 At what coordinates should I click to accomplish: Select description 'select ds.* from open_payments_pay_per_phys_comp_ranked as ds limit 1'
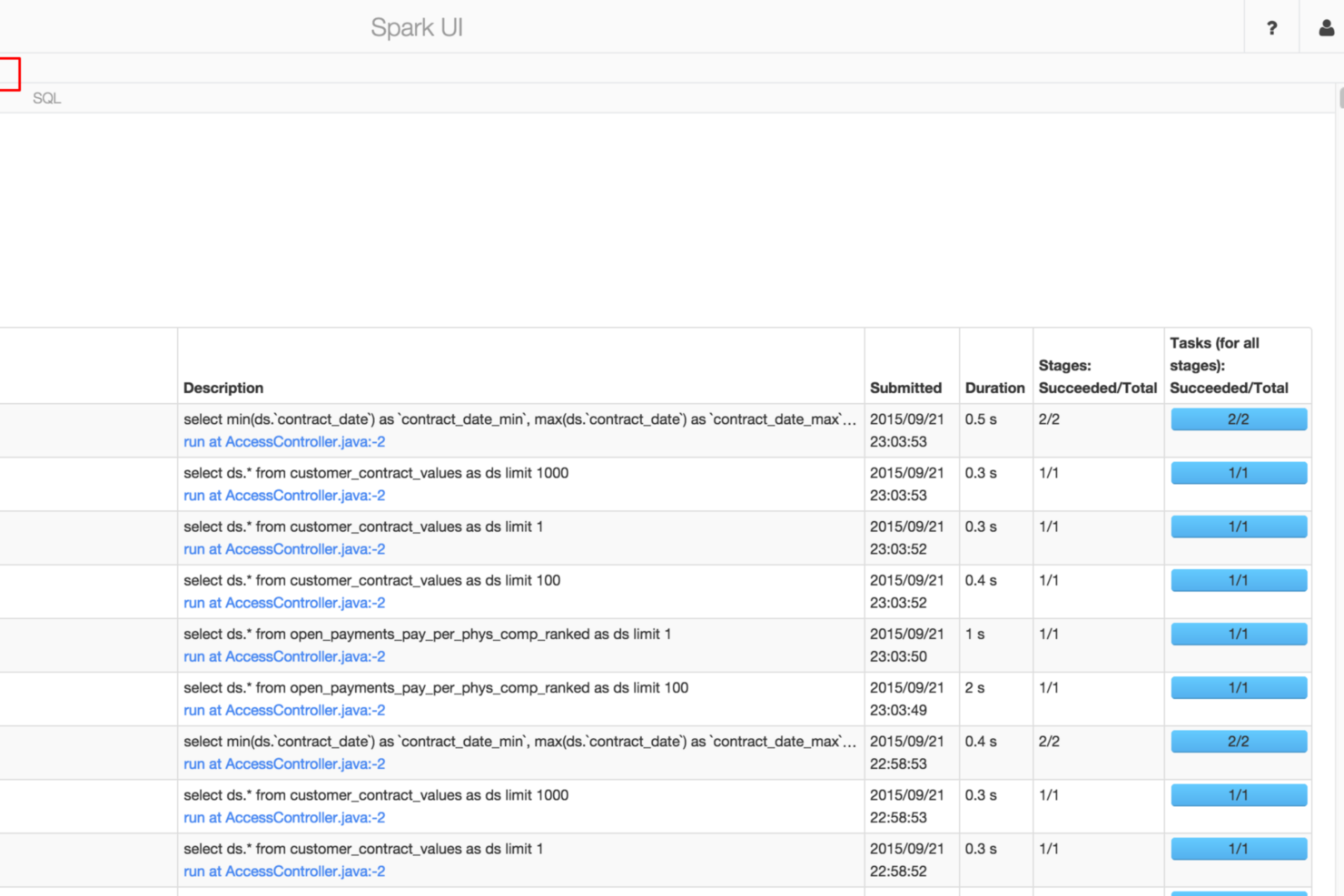428,635
